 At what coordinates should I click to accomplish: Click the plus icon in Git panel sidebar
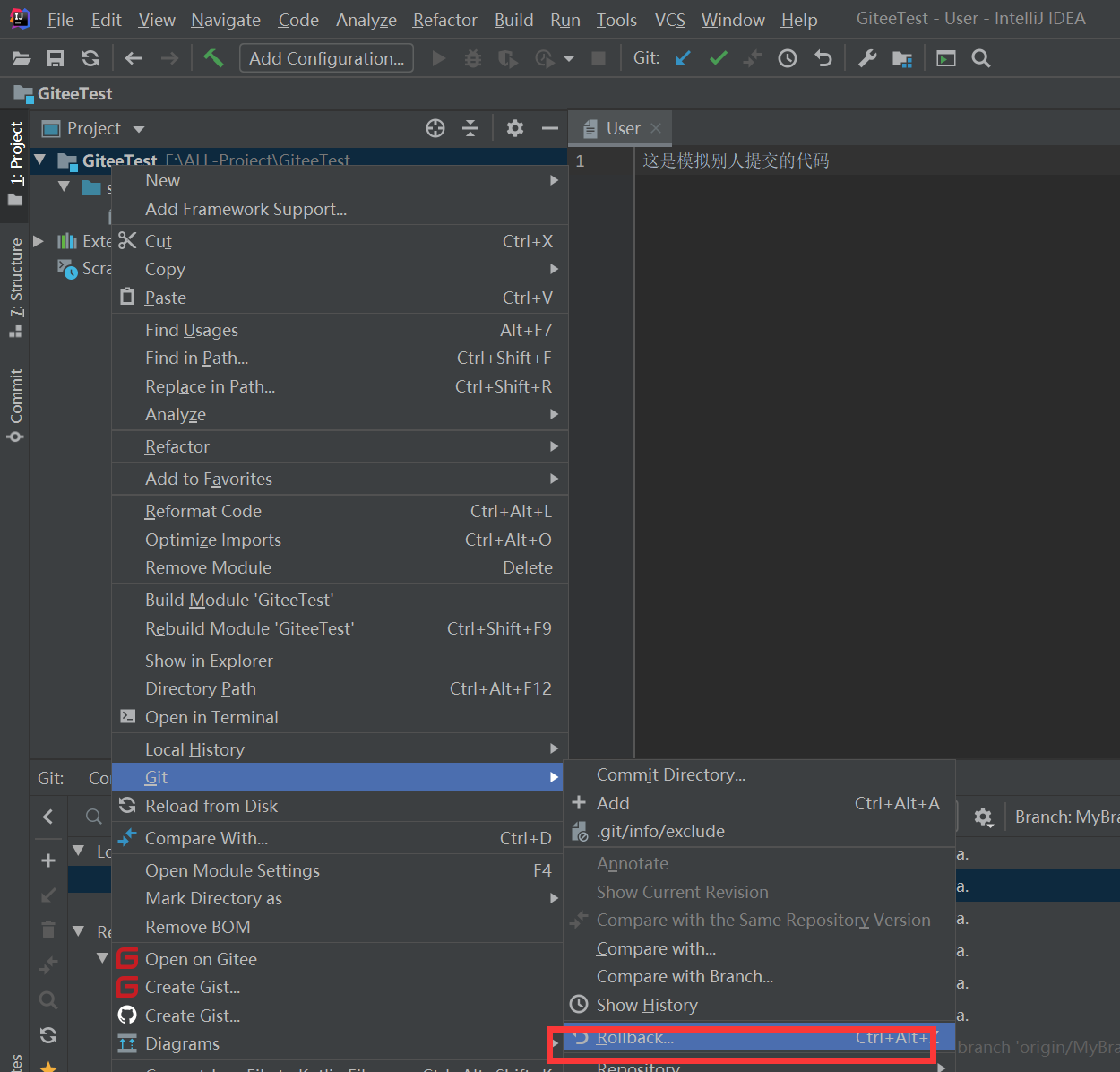point(48,860)
